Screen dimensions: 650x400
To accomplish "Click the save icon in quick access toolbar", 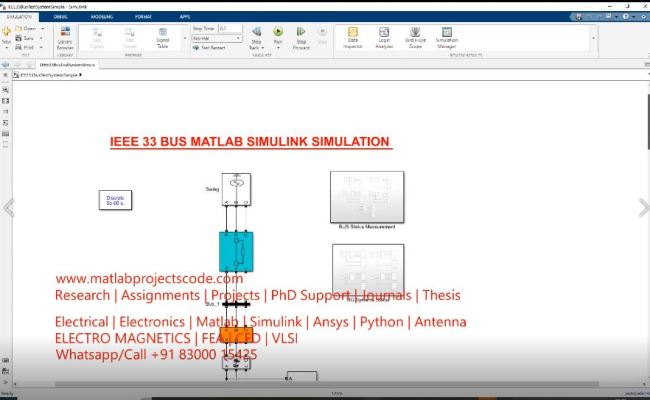I will [x=579, y=17].
